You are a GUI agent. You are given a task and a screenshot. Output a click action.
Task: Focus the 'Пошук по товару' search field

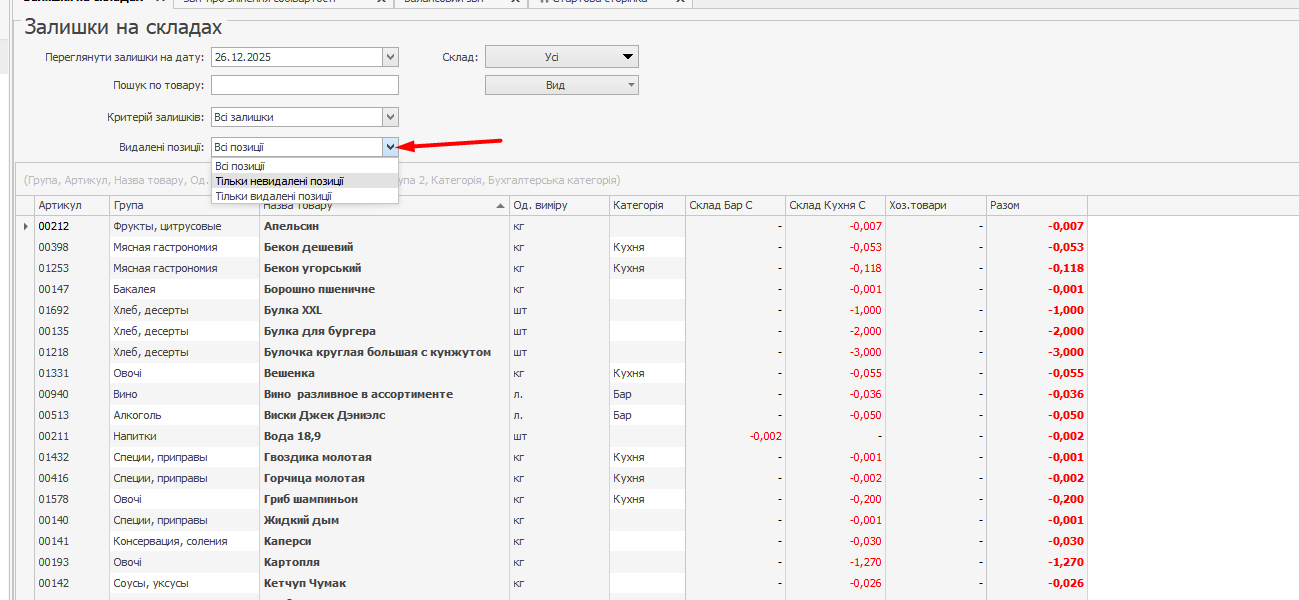[x=304, y=85]
